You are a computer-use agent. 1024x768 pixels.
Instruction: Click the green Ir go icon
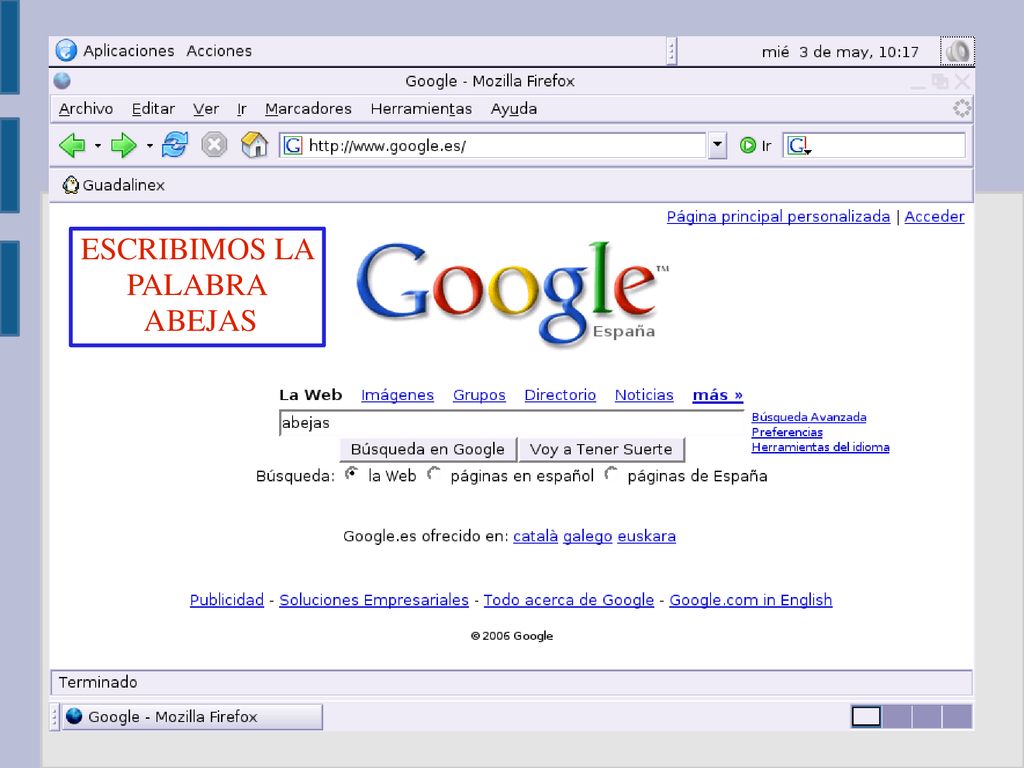coord(748,146)
